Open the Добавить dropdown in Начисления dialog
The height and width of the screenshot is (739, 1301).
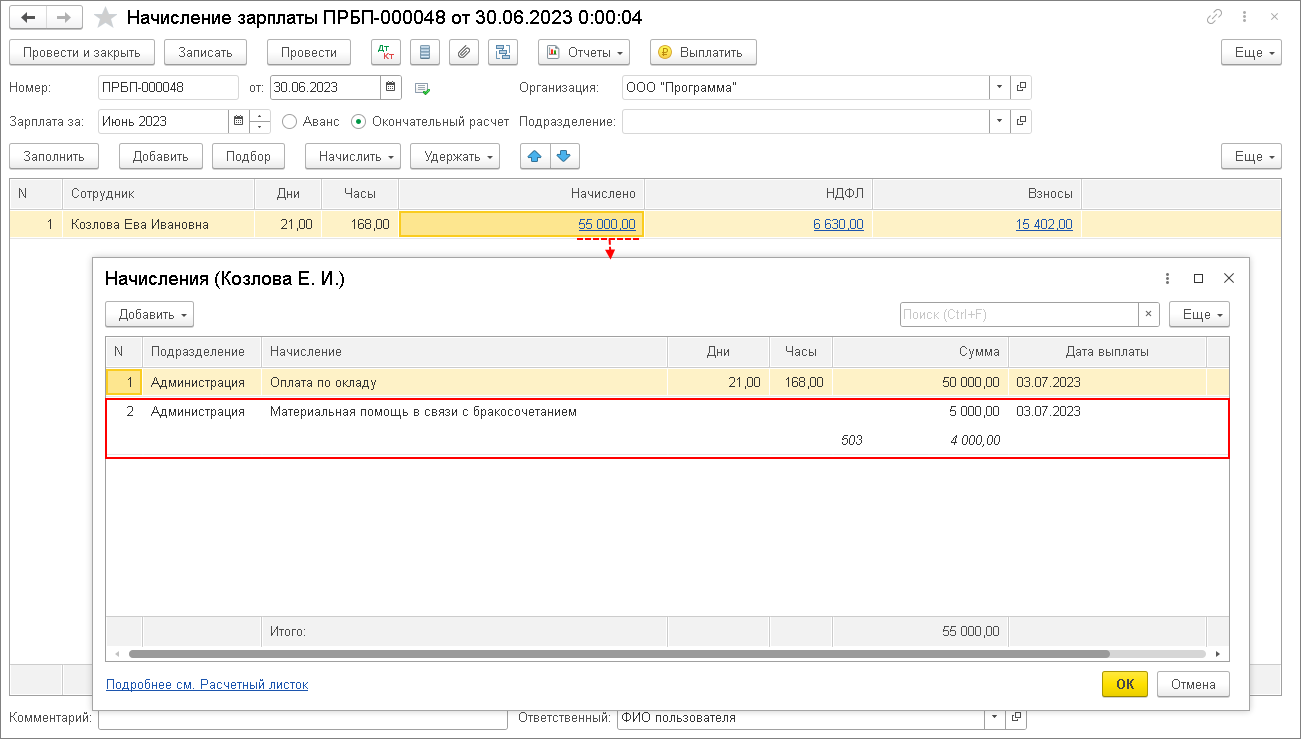pos(149,314)
